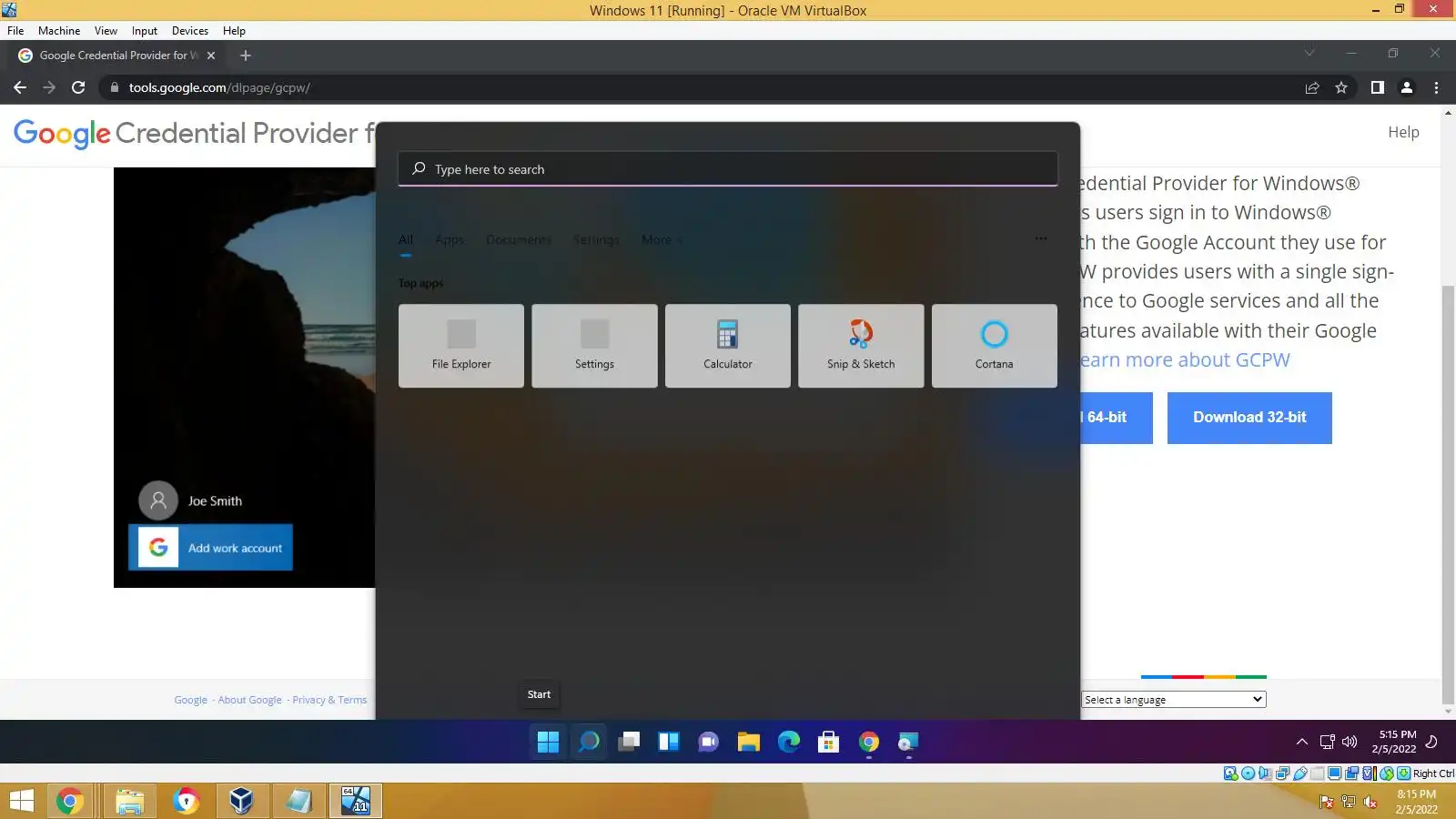
Task: Launch Calculator from Top apps
Action: [x=728, y=346]
